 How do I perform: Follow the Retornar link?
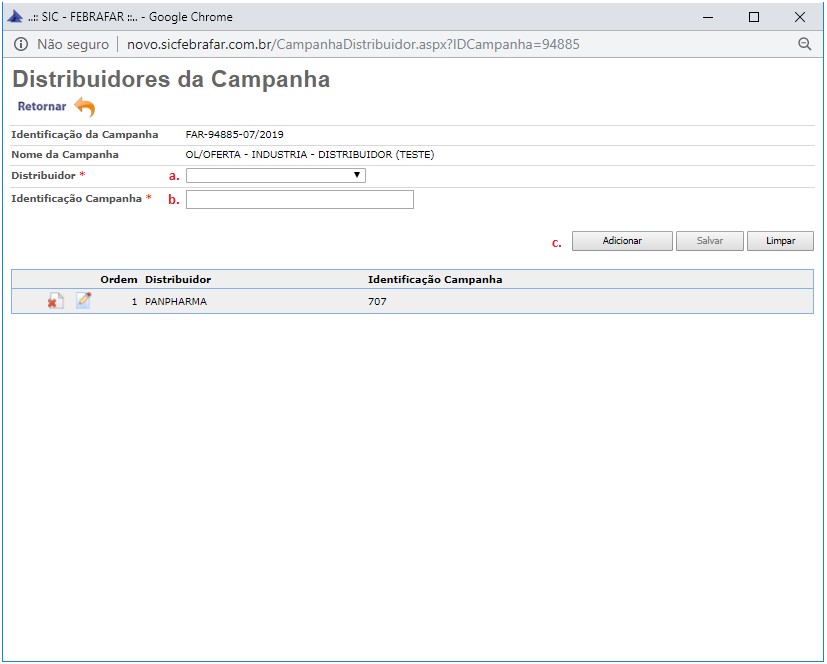click(42, 106)
